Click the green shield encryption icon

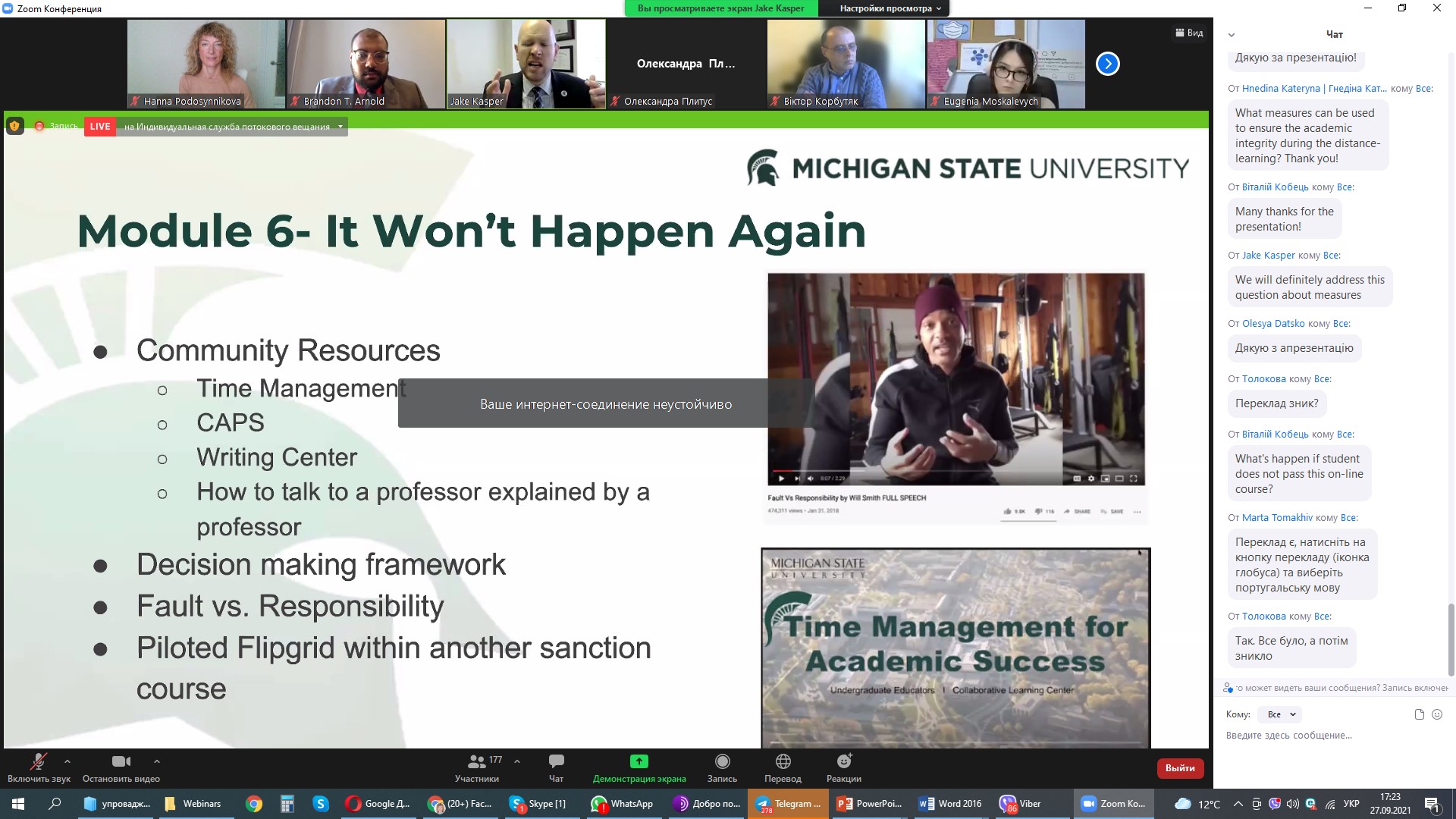point(14,126)
